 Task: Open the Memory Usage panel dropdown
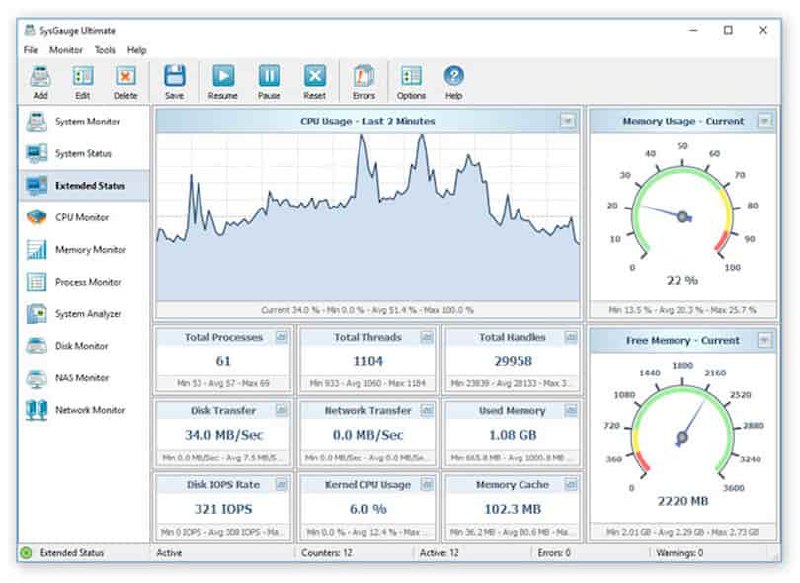pos(764,121)
